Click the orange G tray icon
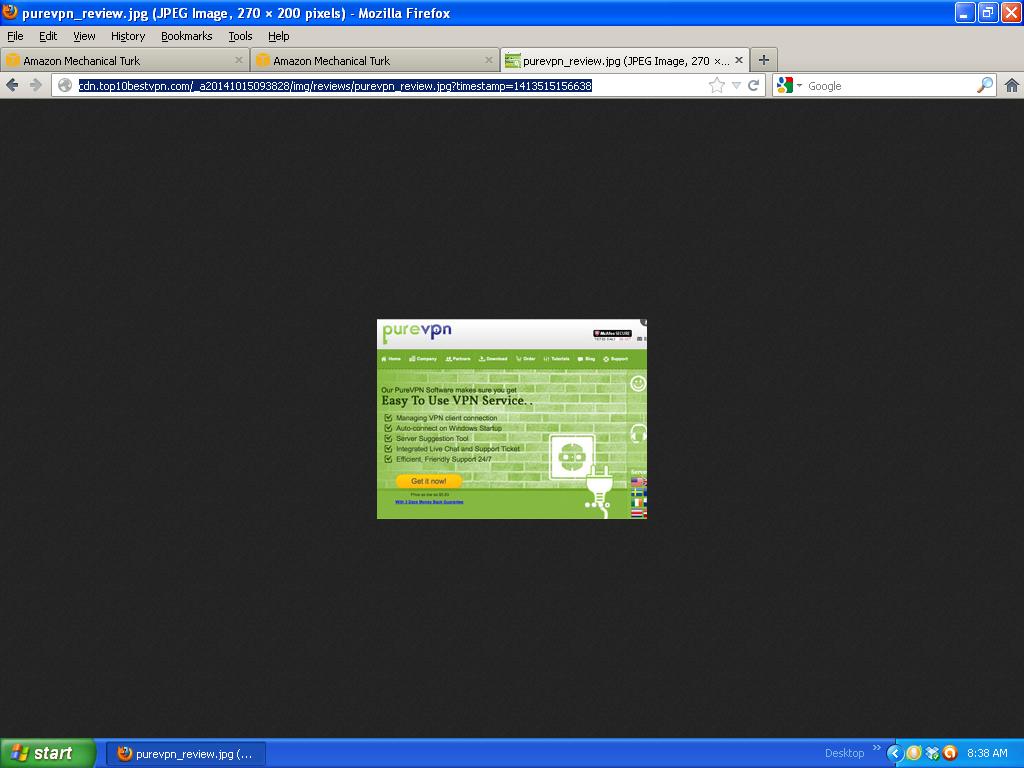The height and width of the screenshot is (768, 1024). coord(950,753)
